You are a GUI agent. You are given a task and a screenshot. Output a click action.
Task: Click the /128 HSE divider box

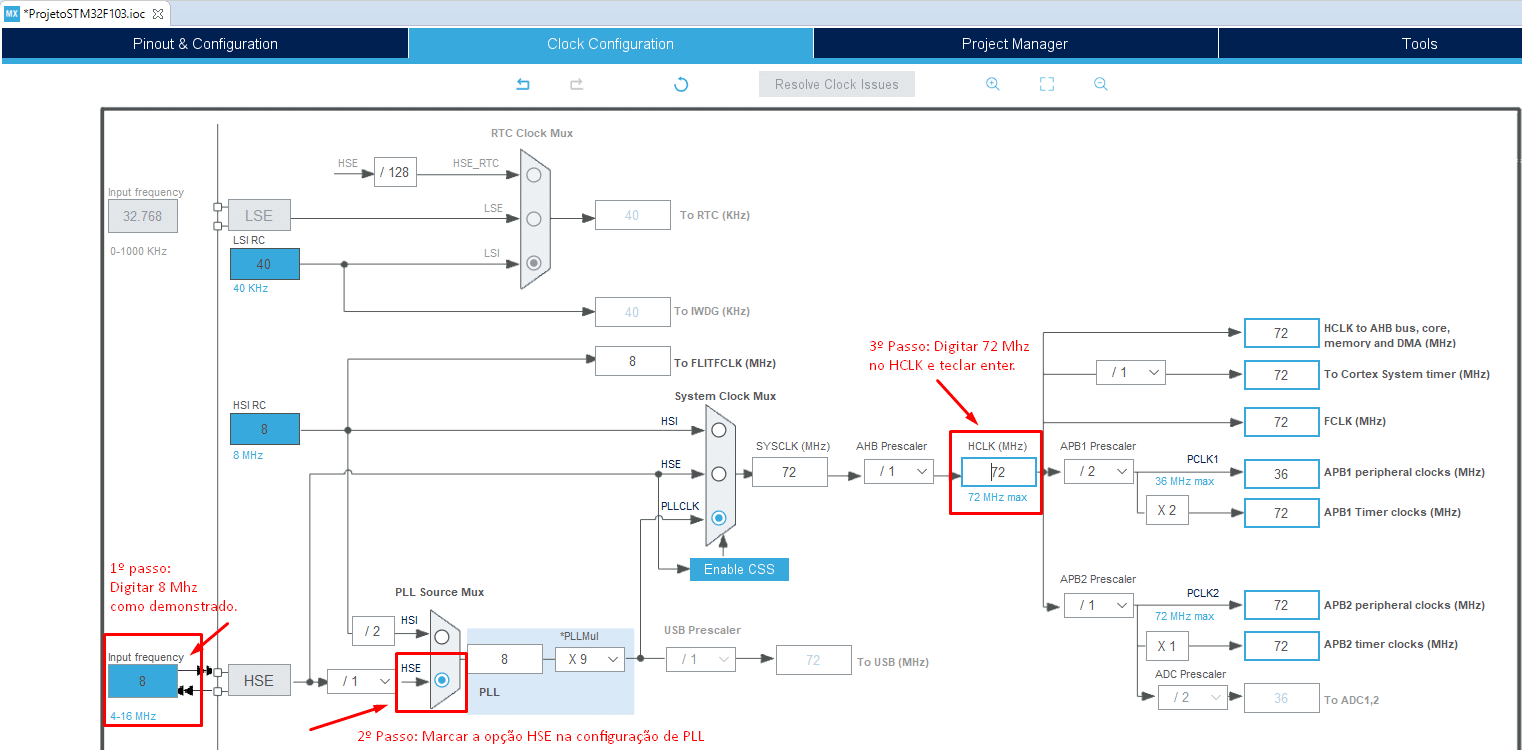click(396, 172)
